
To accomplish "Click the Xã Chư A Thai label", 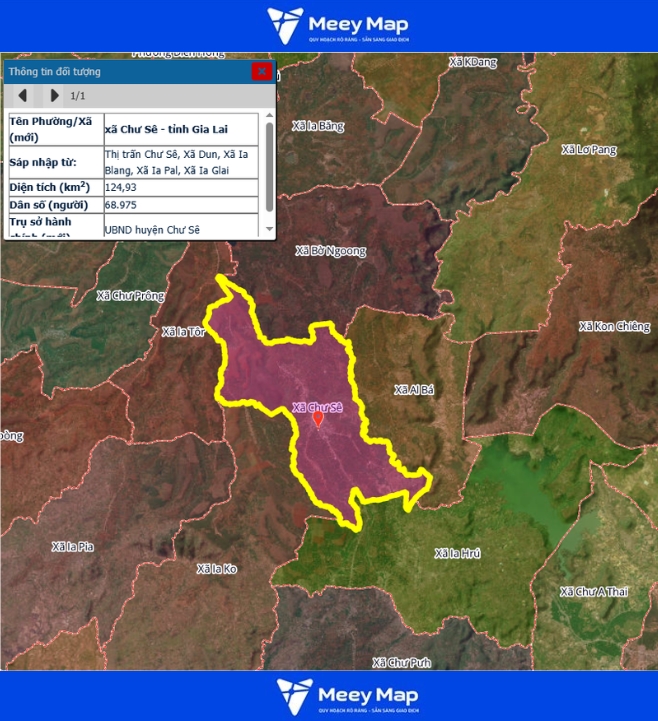I will [594, 592].
